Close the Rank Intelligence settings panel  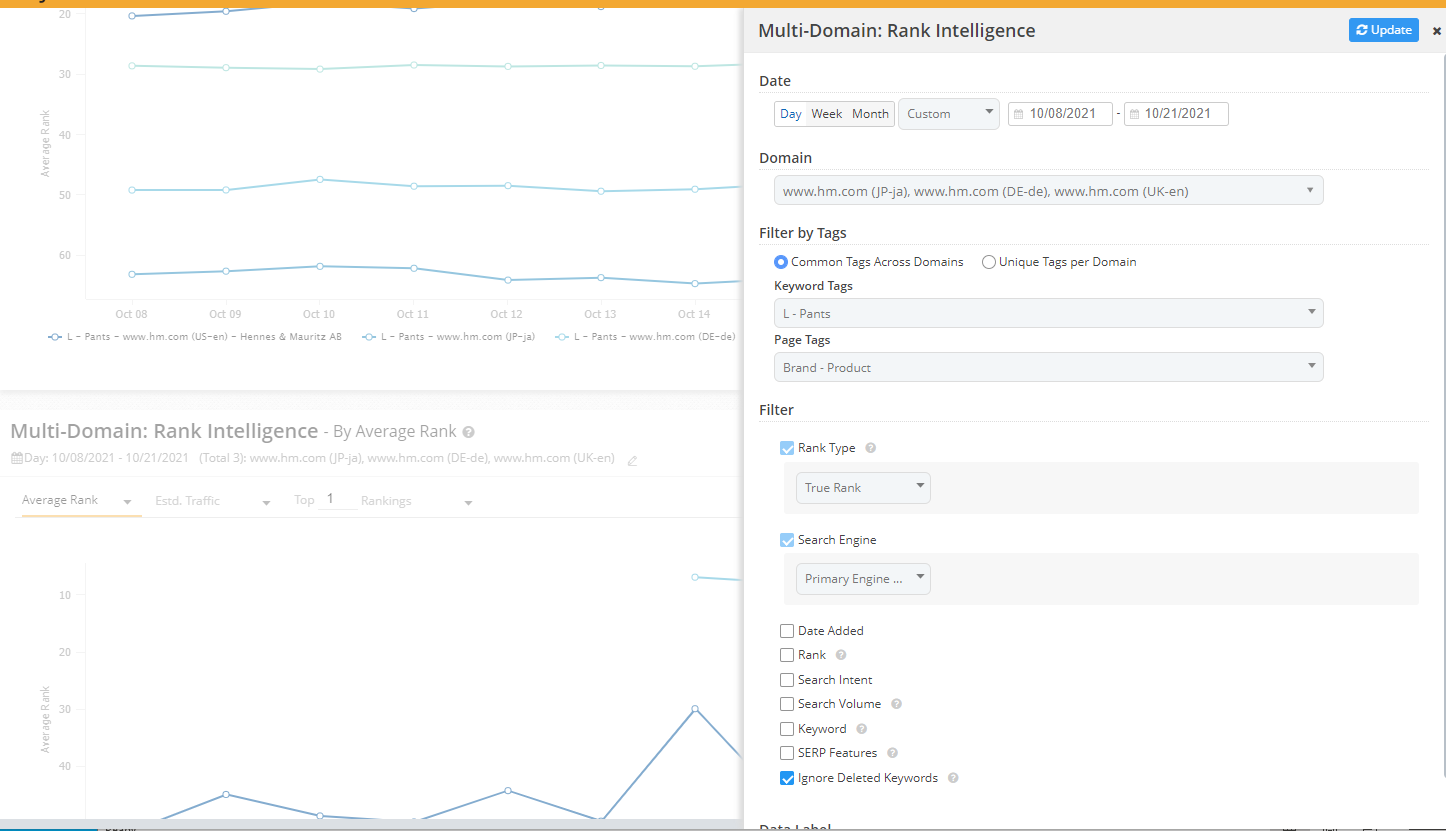point(1436,31)
